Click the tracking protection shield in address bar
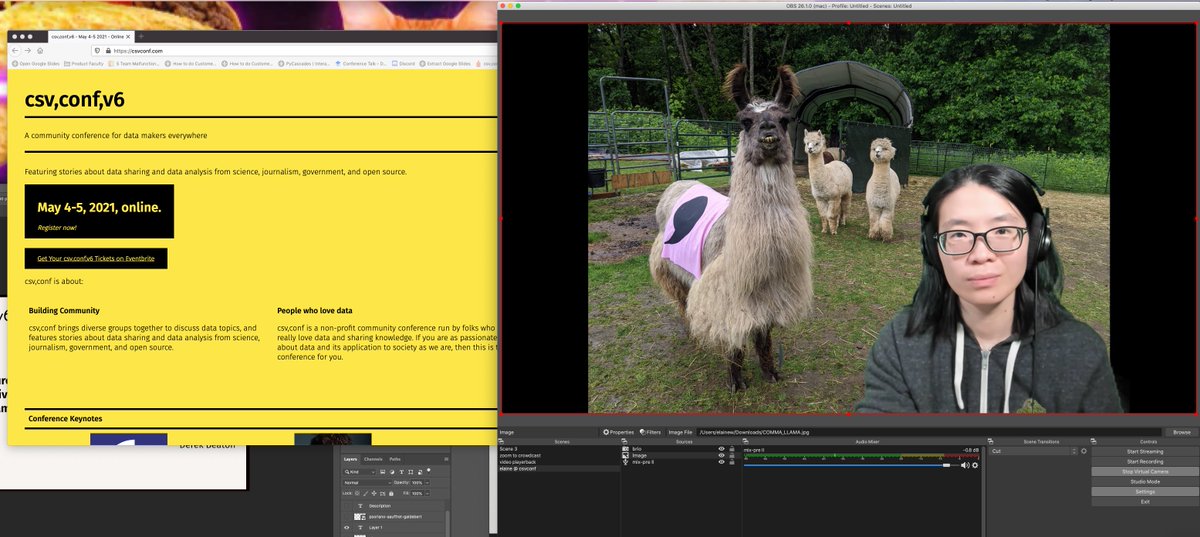This screenshot has width=1200, height=537. coord(97,50)
